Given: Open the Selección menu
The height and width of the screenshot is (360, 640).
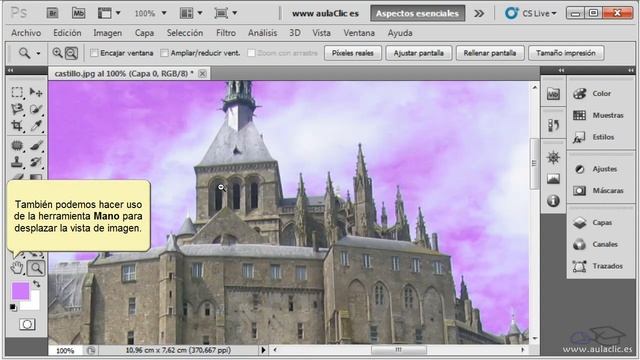Looking at the screenshot, I should 184,33.
